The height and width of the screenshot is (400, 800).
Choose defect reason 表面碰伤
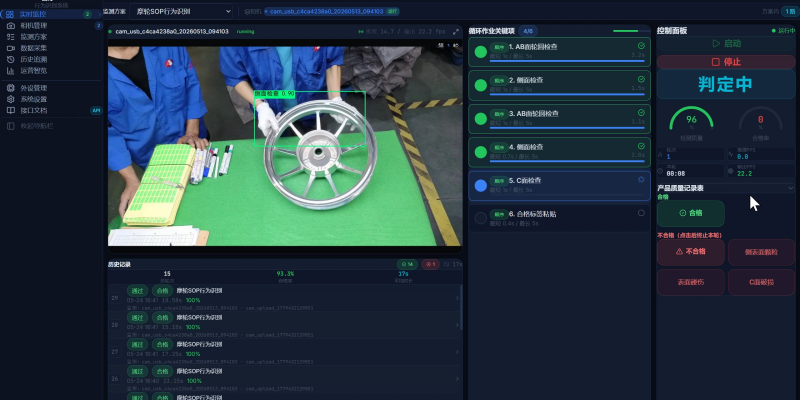point(691,282)
